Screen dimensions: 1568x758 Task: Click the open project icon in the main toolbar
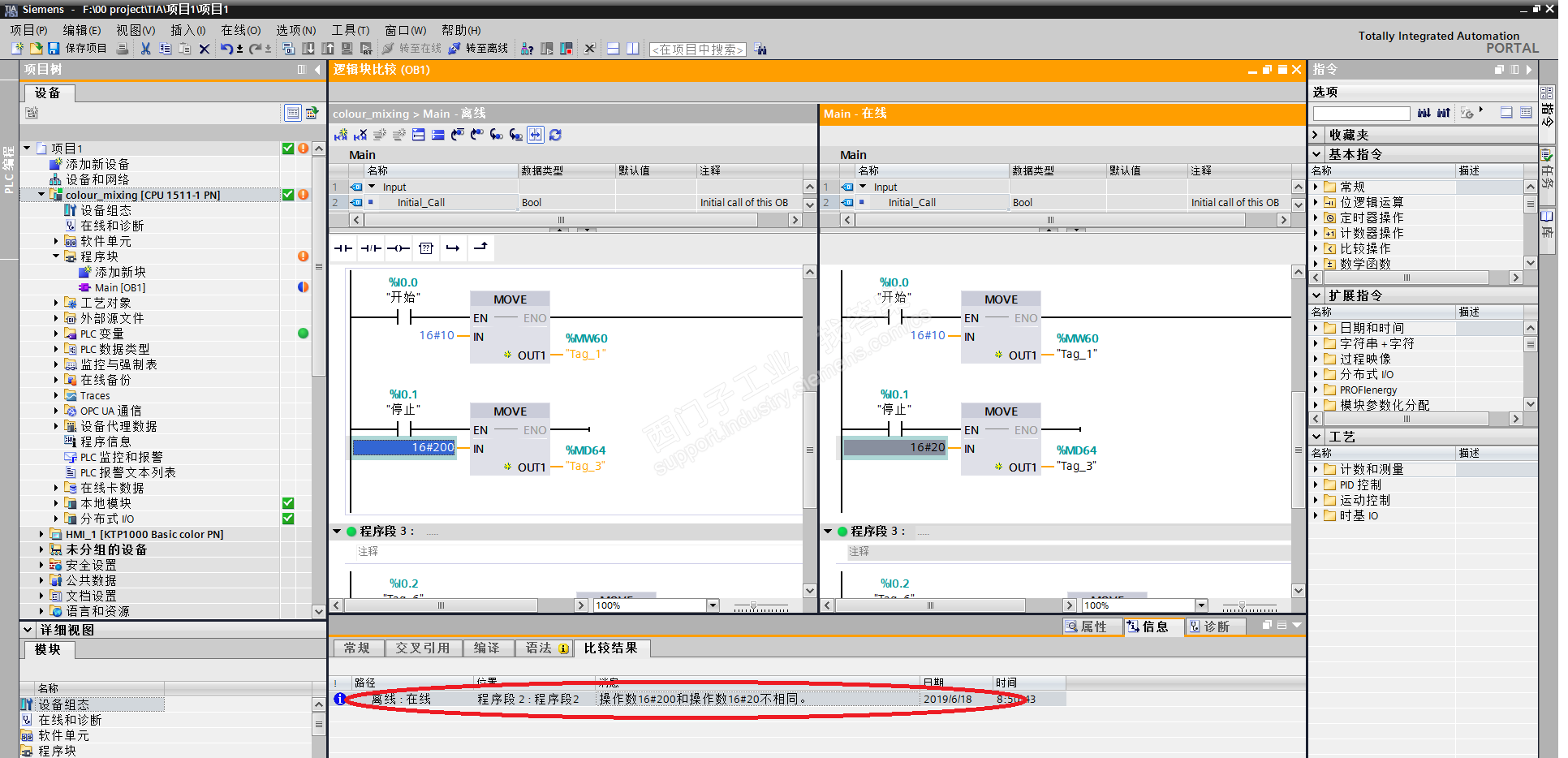click(36, 49)
